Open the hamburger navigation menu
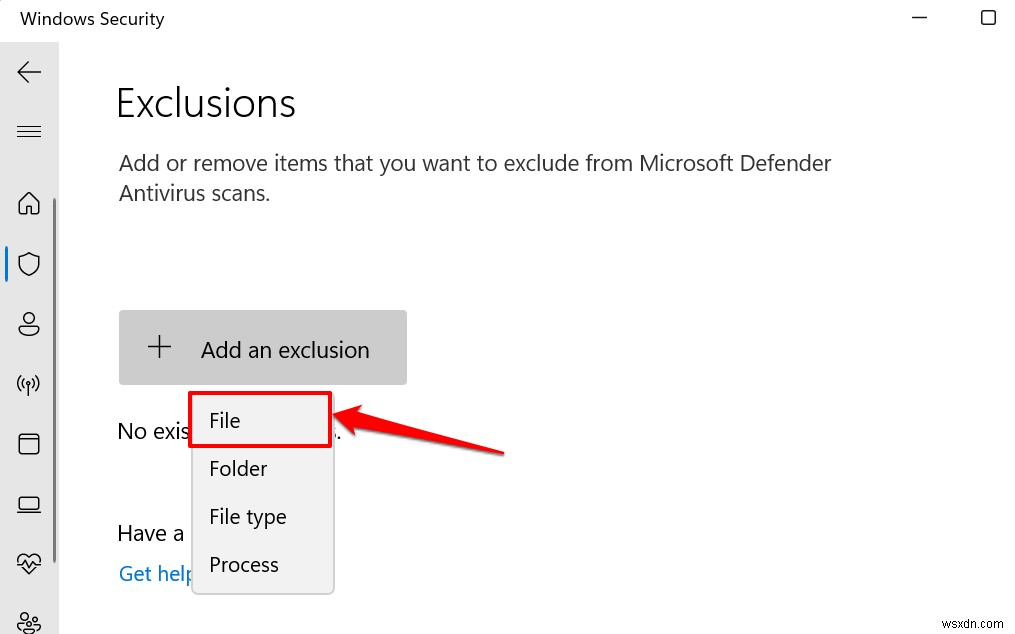The height and width of the screenshot is (634, 1015). pos(29,131)
